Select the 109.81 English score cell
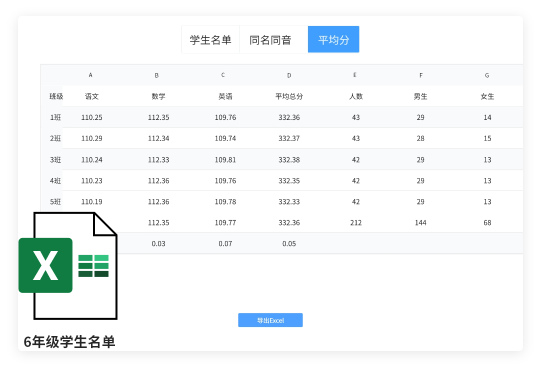The height and width of the screenshot is (371, 541). tap(225, 160)
